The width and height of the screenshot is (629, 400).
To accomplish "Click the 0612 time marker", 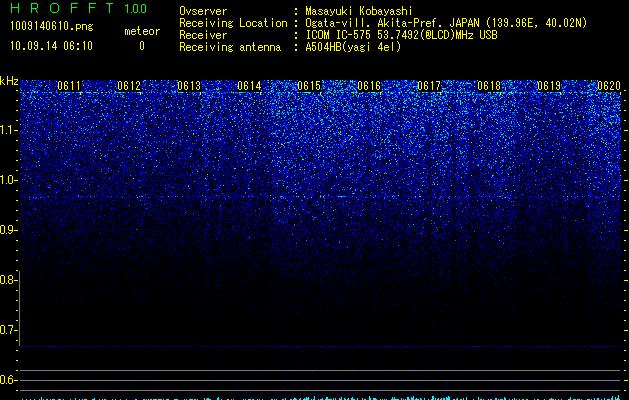I will tap(129, 86).
